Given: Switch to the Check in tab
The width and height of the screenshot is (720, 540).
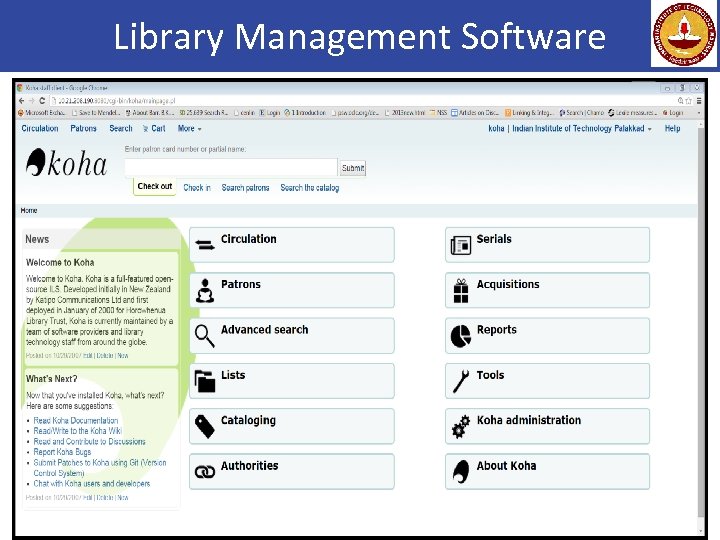Looking at the screenshot, I should 197,187.
